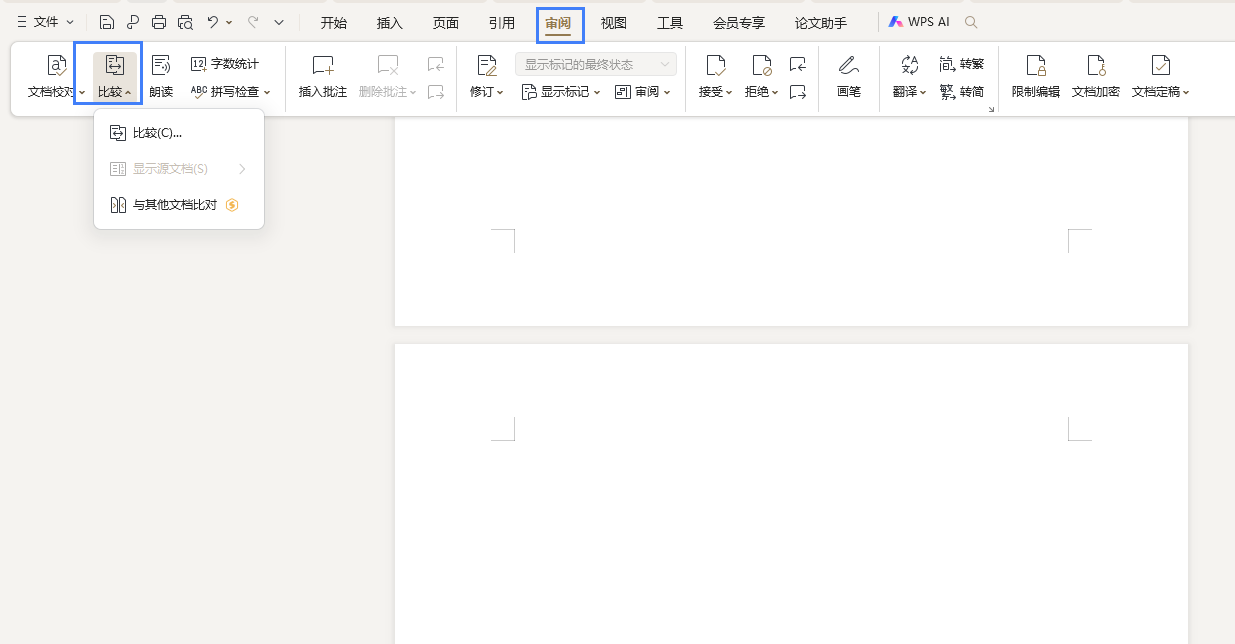The image size is (1235, 644).
Task: Open the 页面 tab
Action: coord(446,23)
